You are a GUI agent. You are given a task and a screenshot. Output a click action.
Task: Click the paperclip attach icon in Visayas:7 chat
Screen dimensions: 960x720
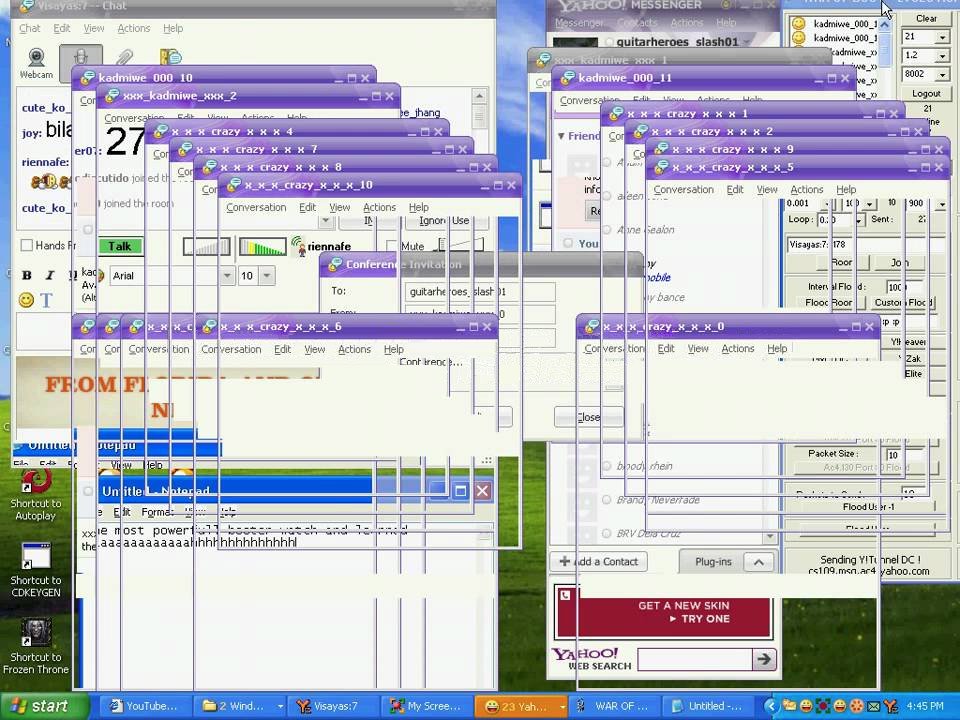124,57
